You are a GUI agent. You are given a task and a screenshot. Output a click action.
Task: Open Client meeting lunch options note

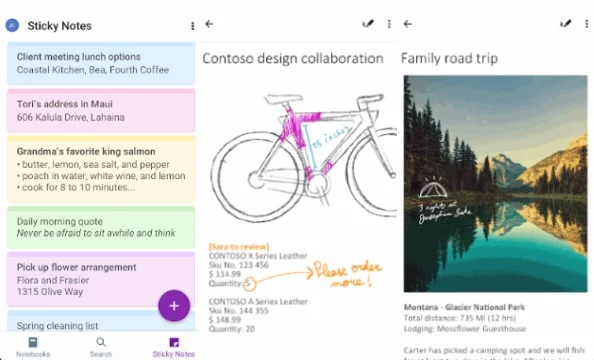pyautogui.click(x=101, y=63)
